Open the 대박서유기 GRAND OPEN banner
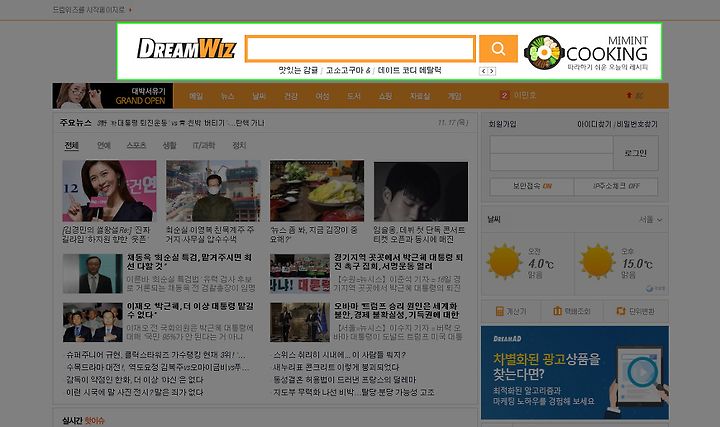This screenshot has height=427, width=720. tap(112, 96)
